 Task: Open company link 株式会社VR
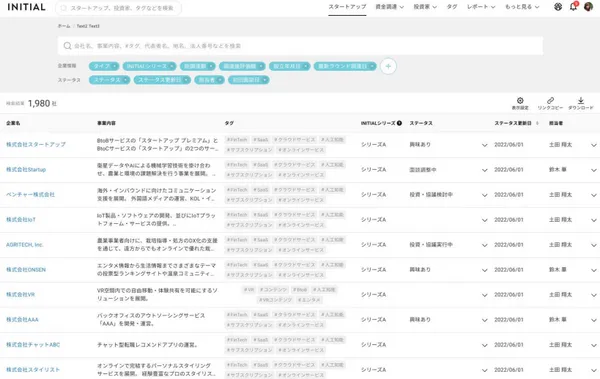coord(21,294)
